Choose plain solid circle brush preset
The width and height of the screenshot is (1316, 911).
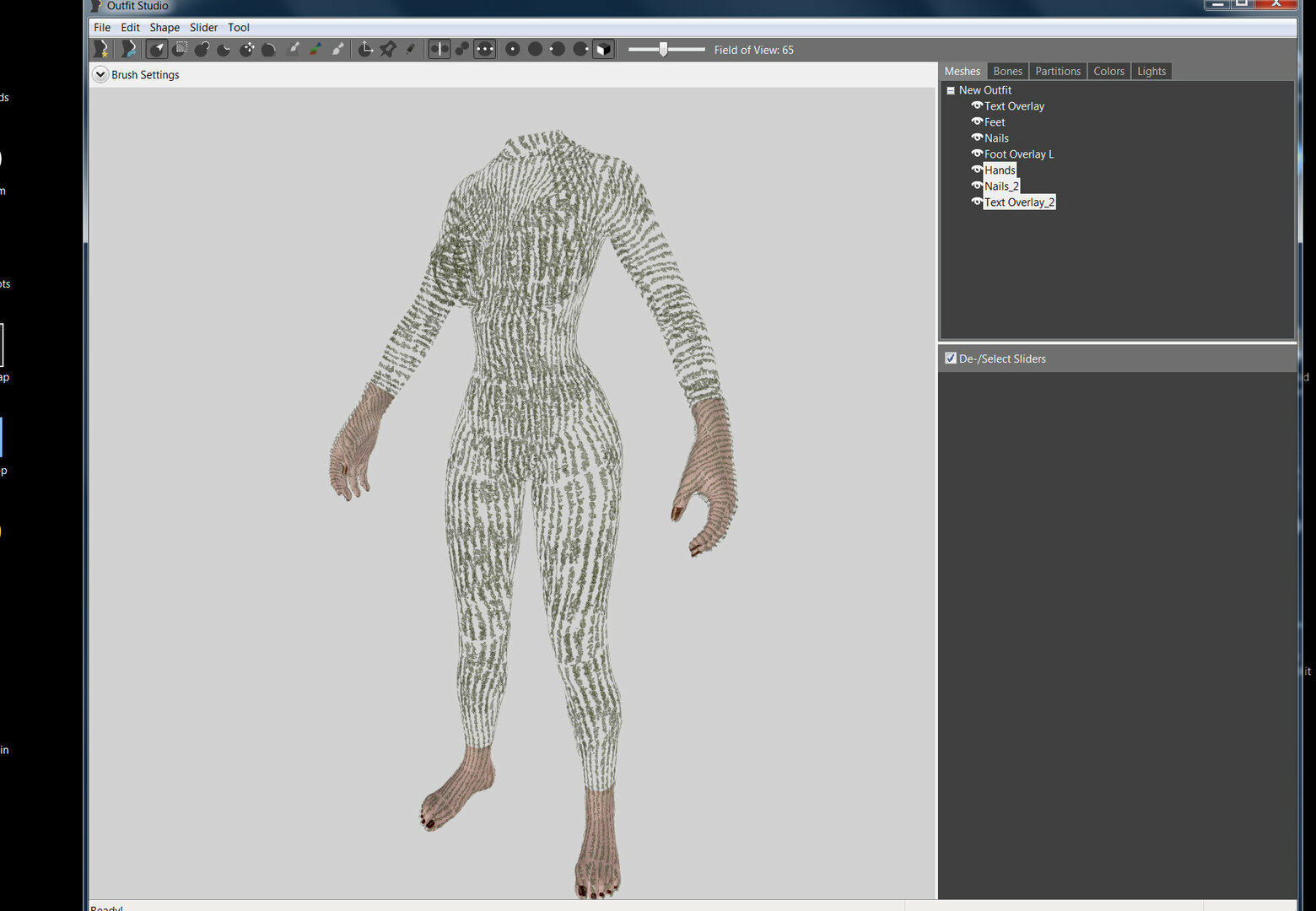[x=535, y=49]
